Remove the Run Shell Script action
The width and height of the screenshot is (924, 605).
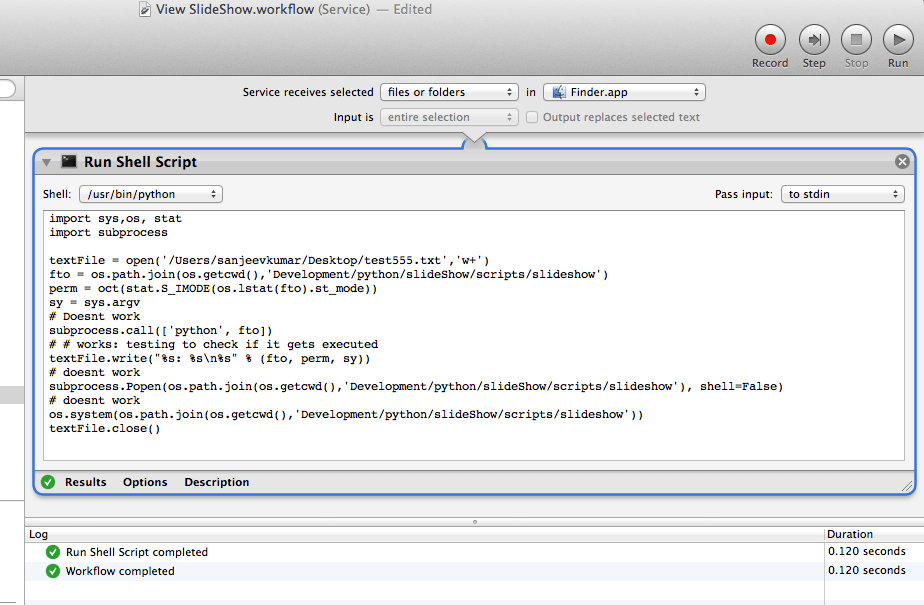click(902, 161)
